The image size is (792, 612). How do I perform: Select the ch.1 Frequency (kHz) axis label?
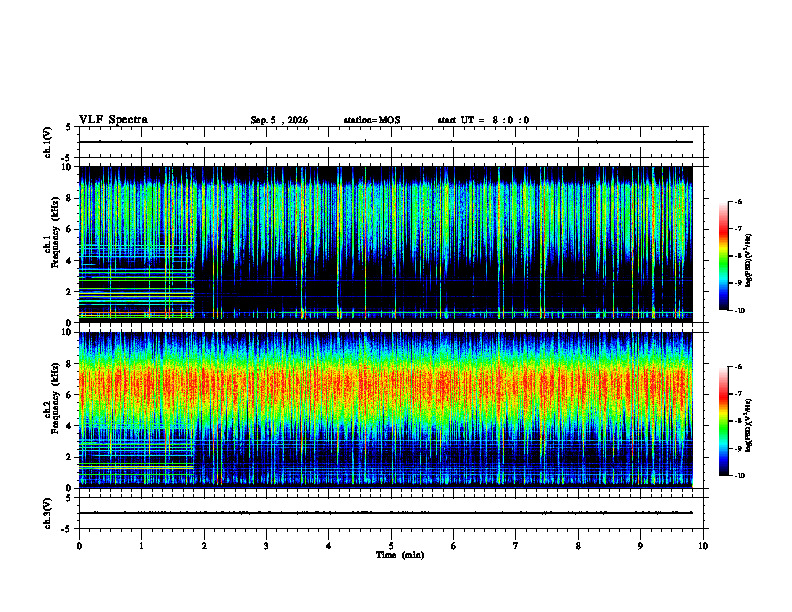[52, 244]
